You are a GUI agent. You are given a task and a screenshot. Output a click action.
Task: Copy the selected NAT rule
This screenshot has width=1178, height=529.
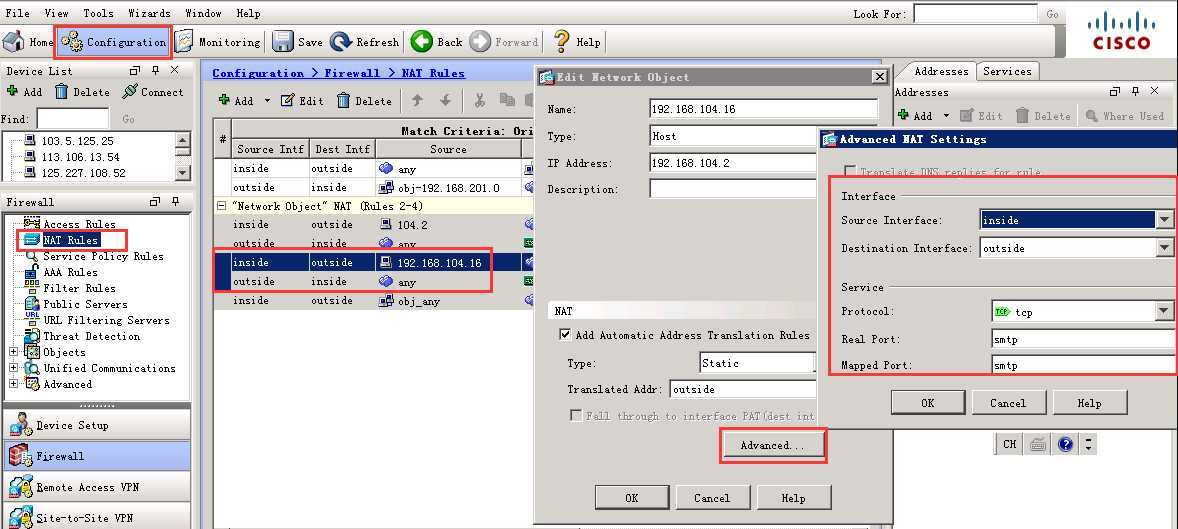508,100
